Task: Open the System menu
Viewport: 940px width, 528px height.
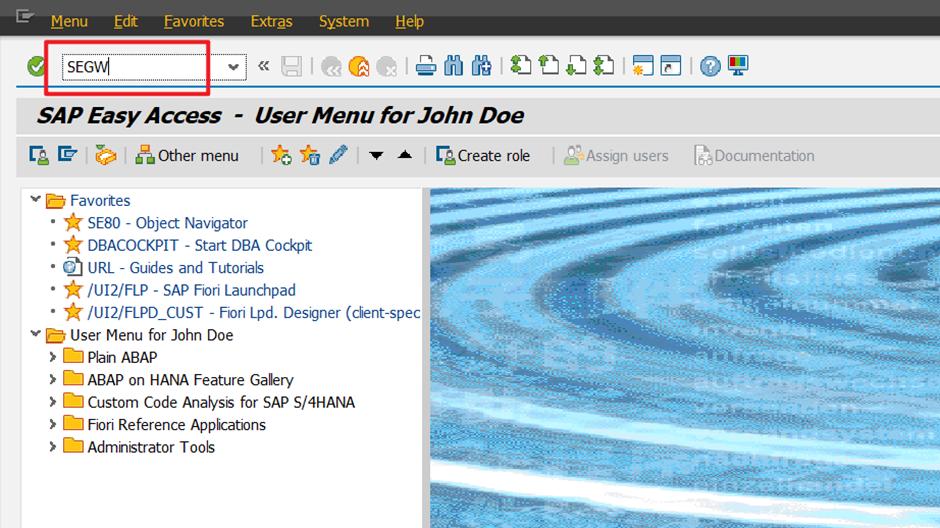Action: (344, 22)
